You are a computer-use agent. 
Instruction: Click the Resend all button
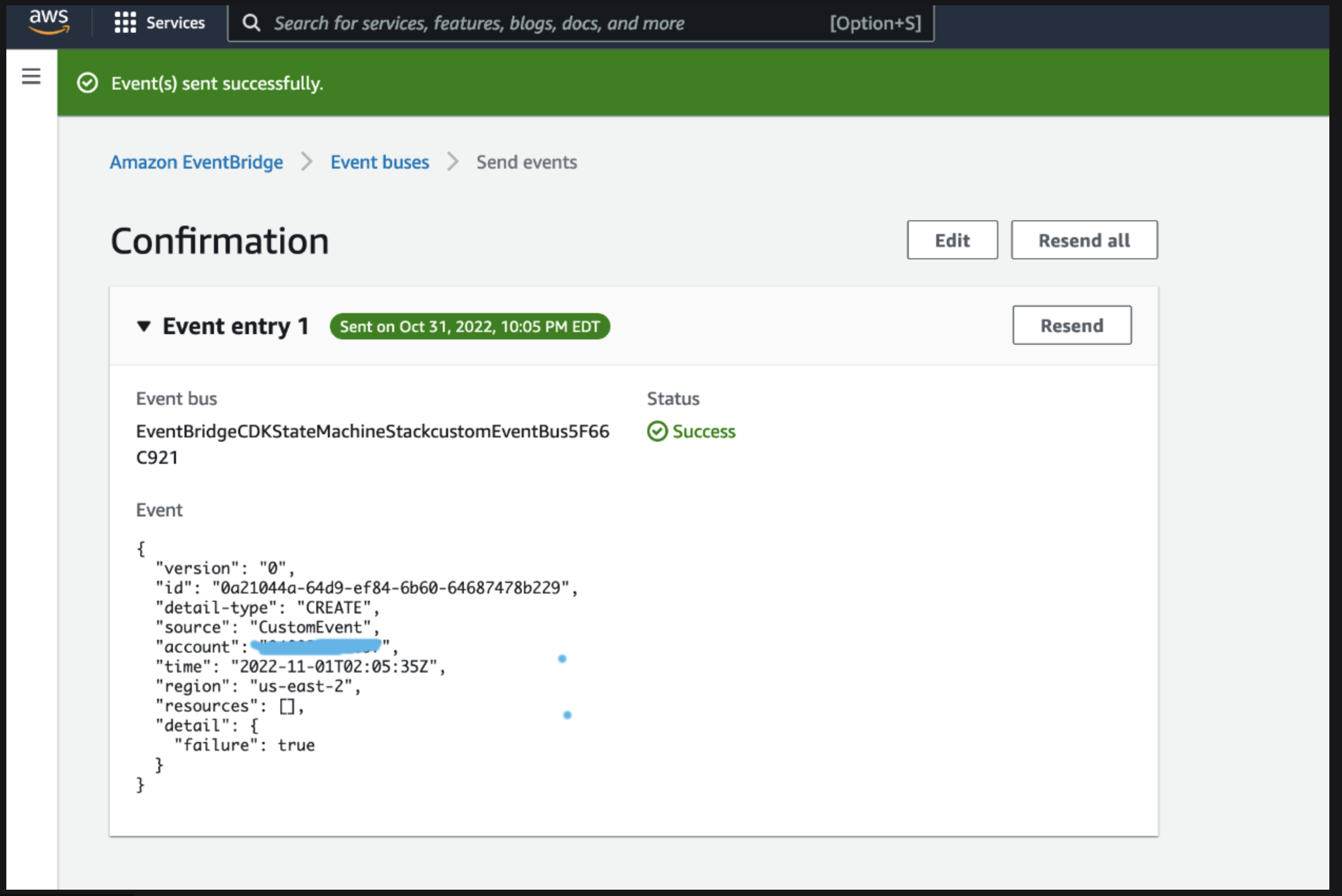(1084, 240)
